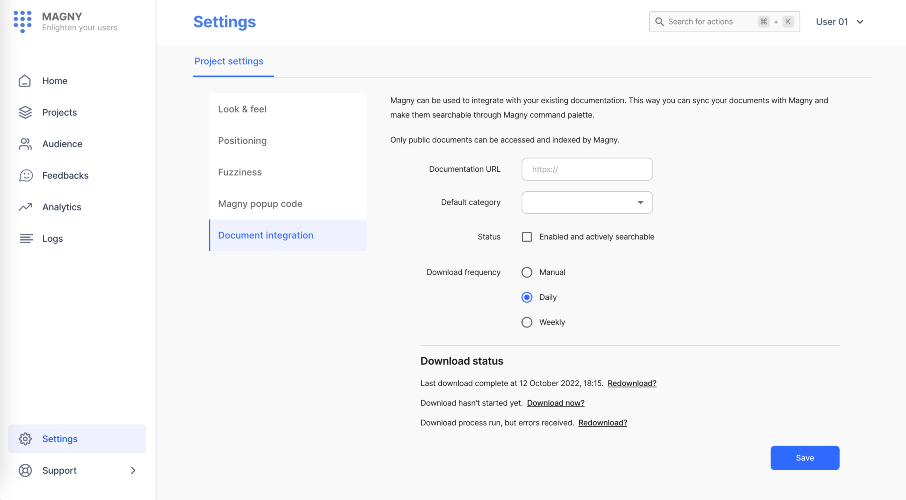Click the Home house icon

click(x=25, y=81)
